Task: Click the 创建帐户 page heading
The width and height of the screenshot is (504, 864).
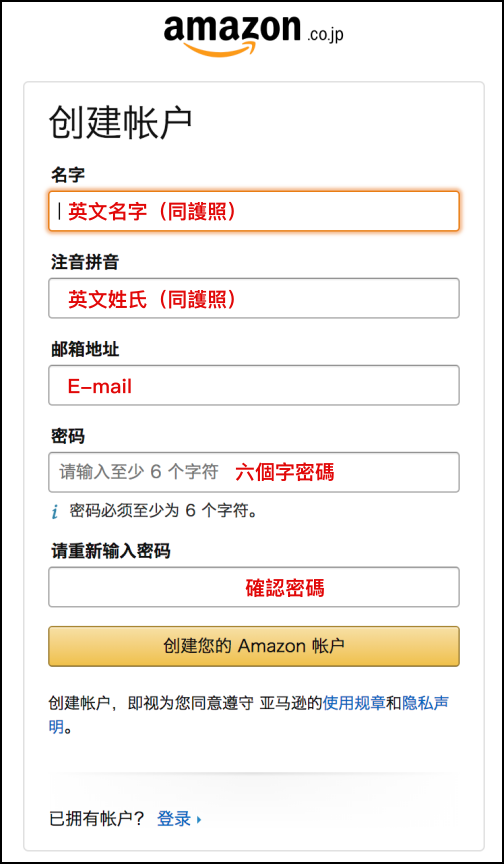Action: (x=121, y=122)
